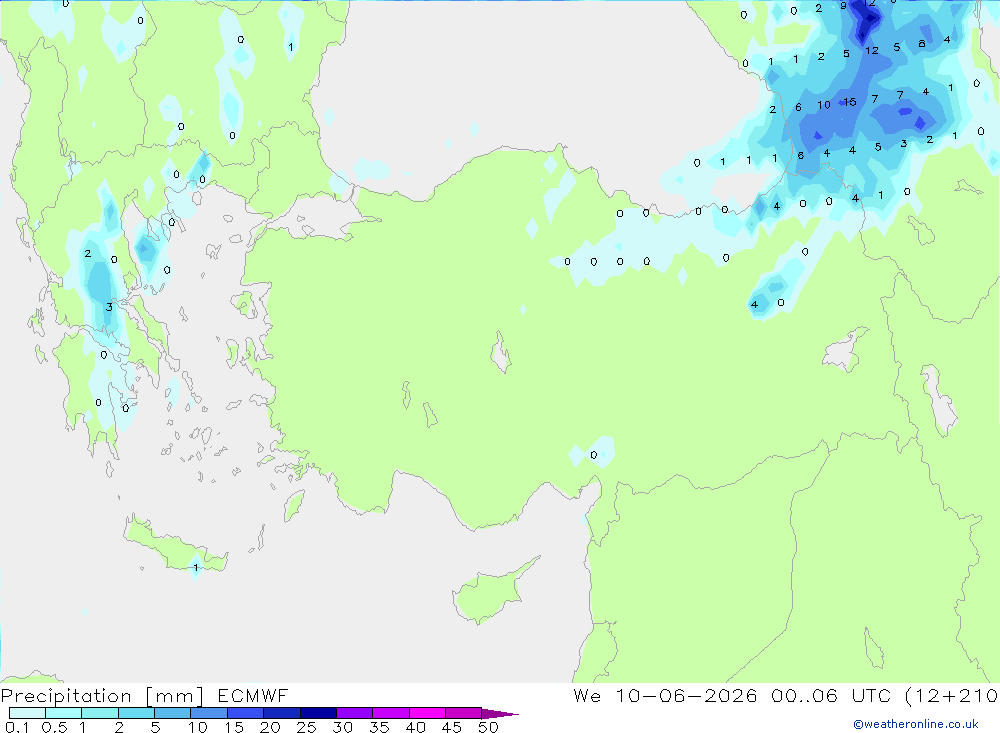Choose the 20–25 mm legend swatch
Screen dimensions: 1000x733
[281, 713]
